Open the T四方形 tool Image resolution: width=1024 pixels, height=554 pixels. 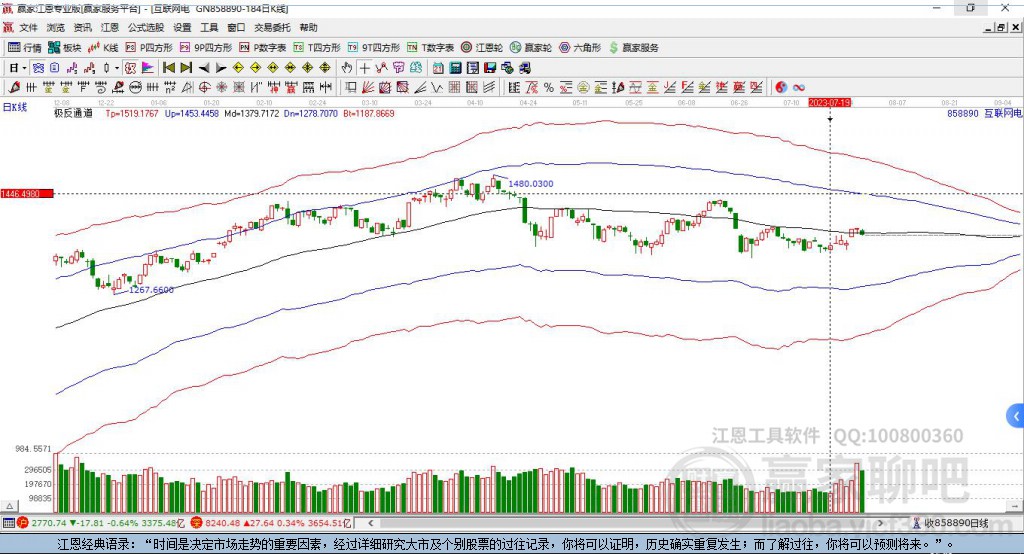[317, 48]
